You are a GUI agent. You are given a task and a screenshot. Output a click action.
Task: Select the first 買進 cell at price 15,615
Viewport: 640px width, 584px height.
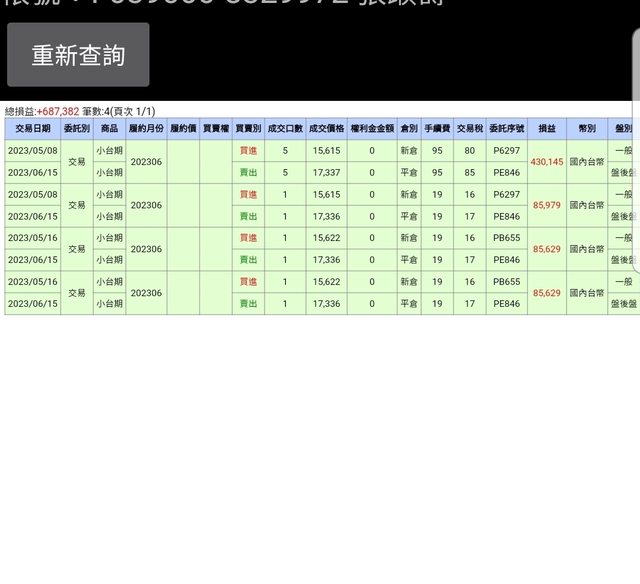click(248, 150)
